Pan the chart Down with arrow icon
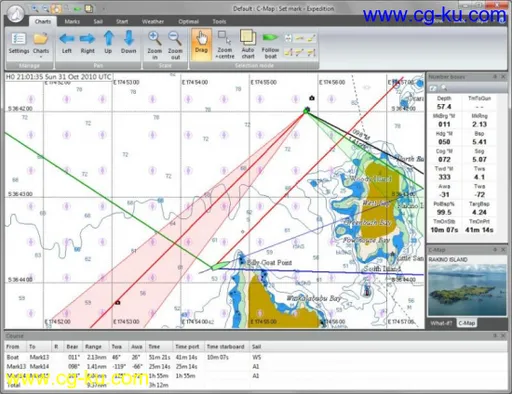 129,43
